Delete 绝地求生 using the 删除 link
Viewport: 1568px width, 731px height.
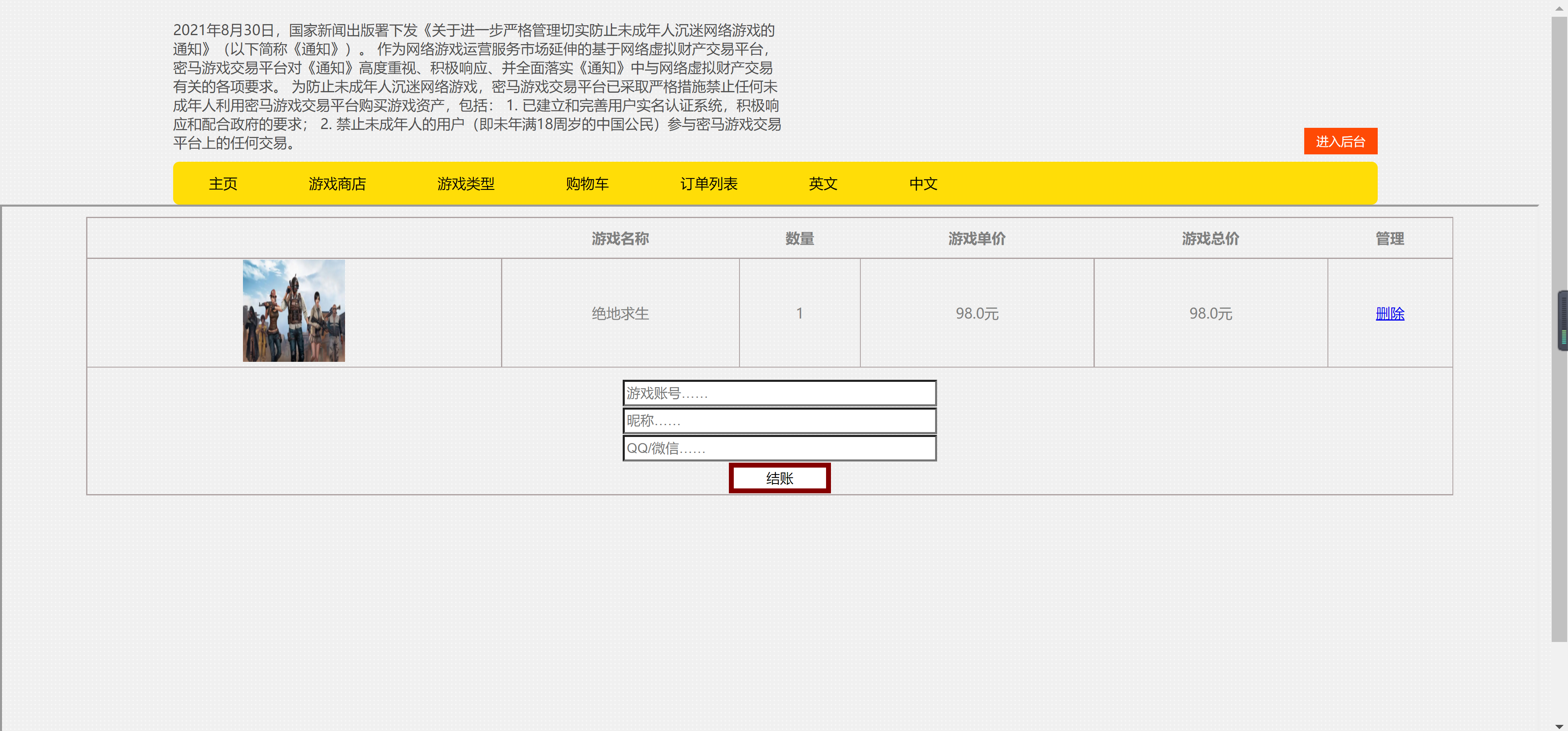(x=1390, y=314)
